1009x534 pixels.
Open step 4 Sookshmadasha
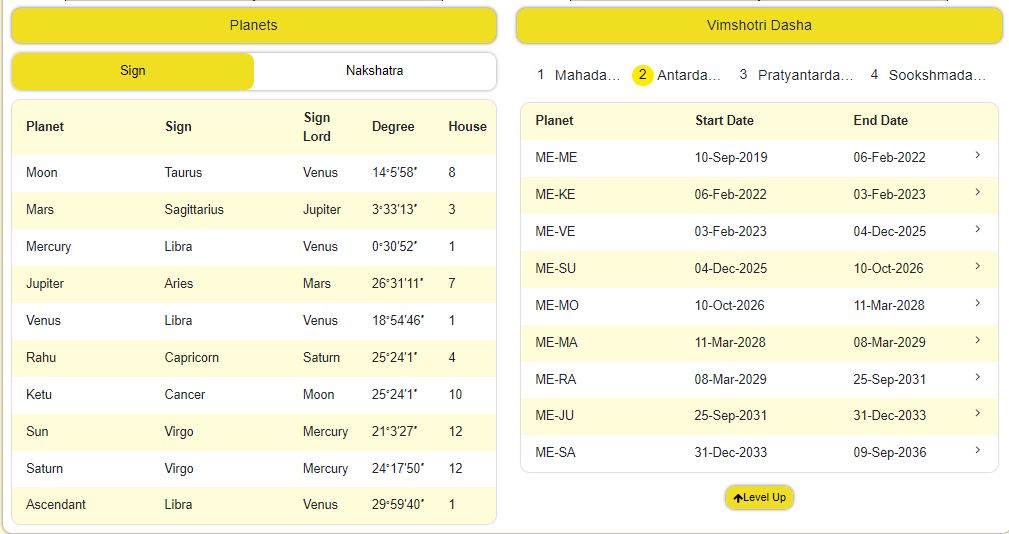pyautogui.click(x=928, y=75)
